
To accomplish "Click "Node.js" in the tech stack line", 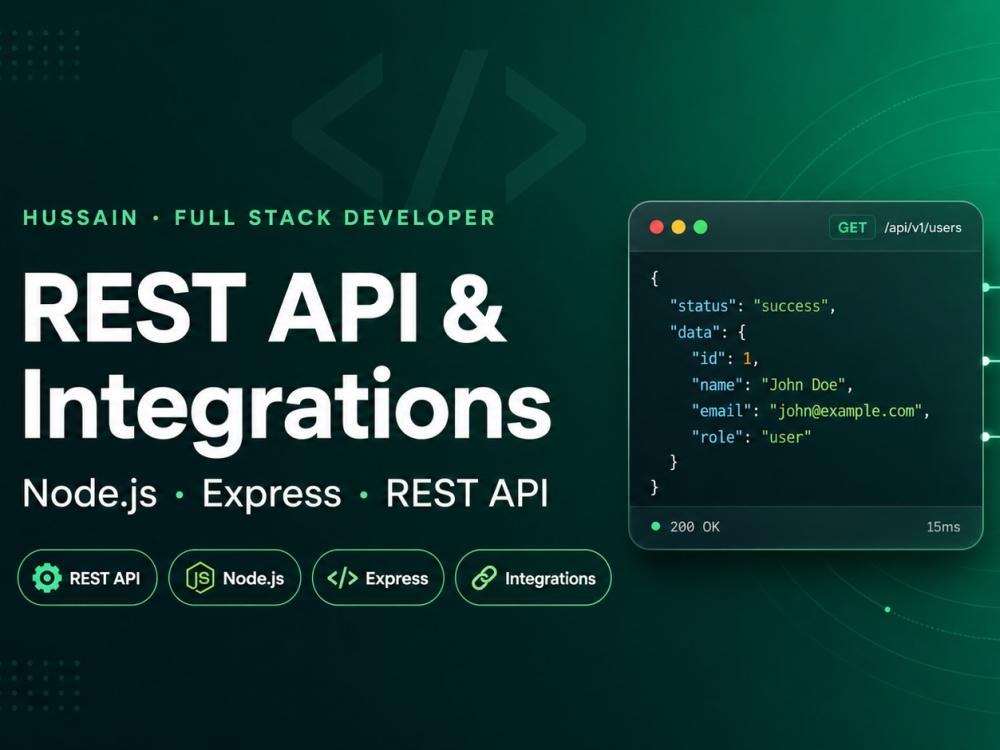I will point(90,494).
